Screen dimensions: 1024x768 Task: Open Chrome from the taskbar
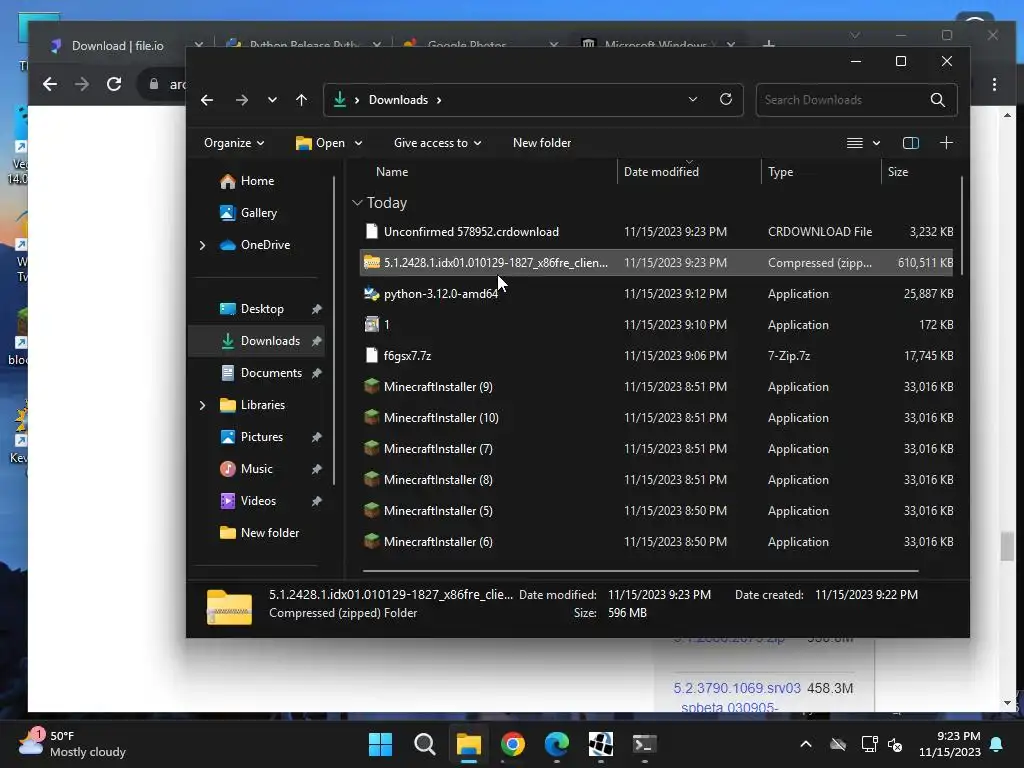point(513,744)
